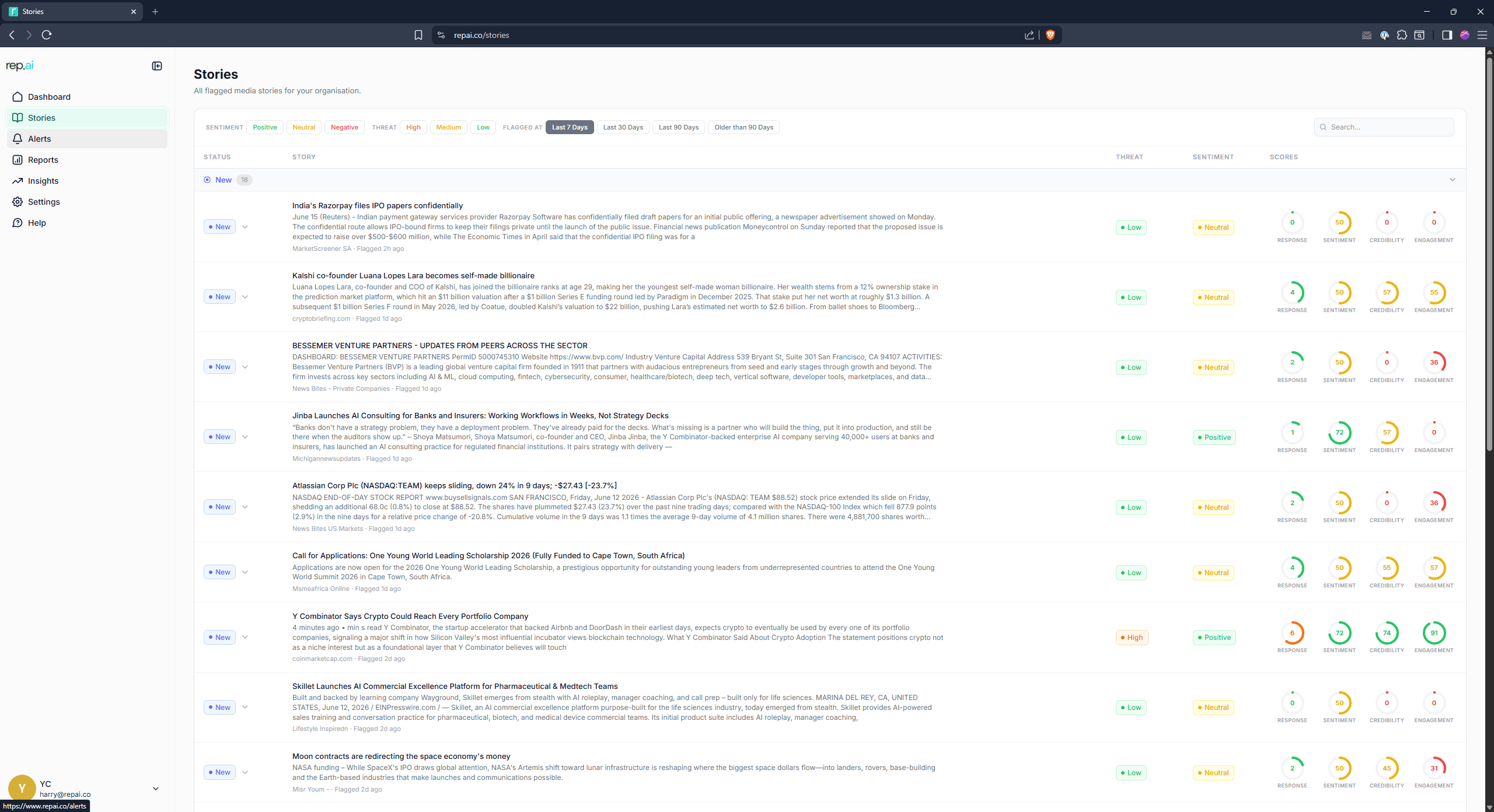Click the site info icon in address bar
The width and height of the screenshot is (1494, 812).
(x=441, y=35)
